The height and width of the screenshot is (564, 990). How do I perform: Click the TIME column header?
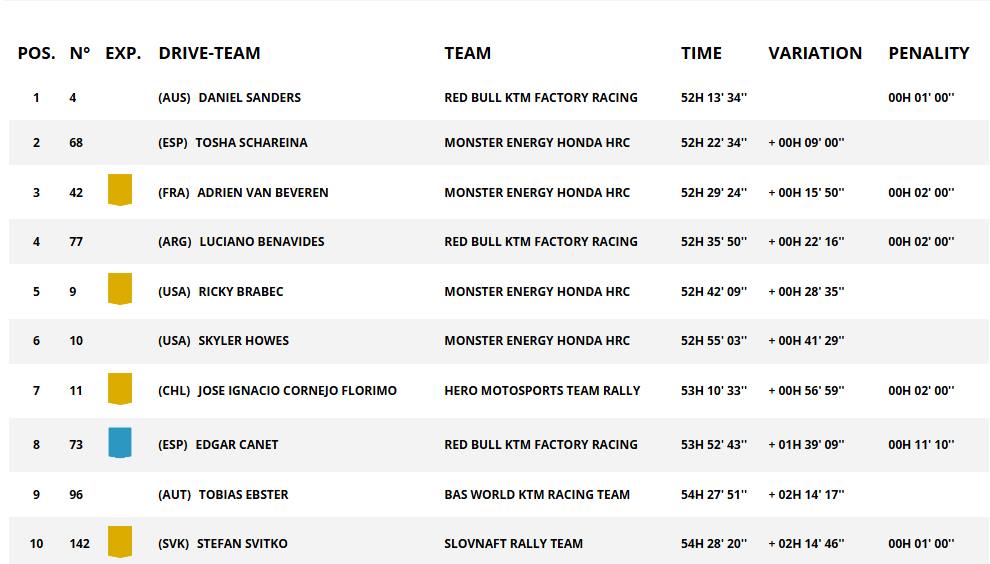click(x=701, y=53)
